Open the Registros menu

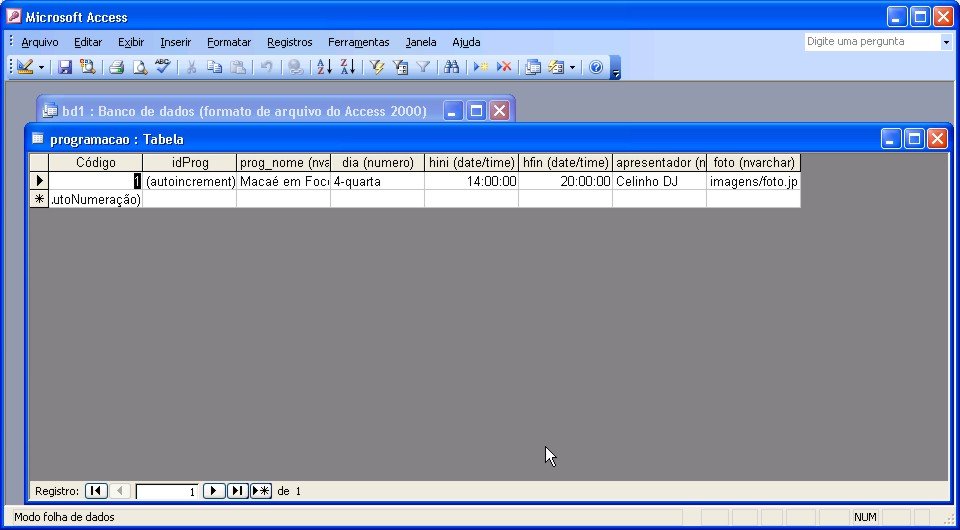(x=289, y=42)
